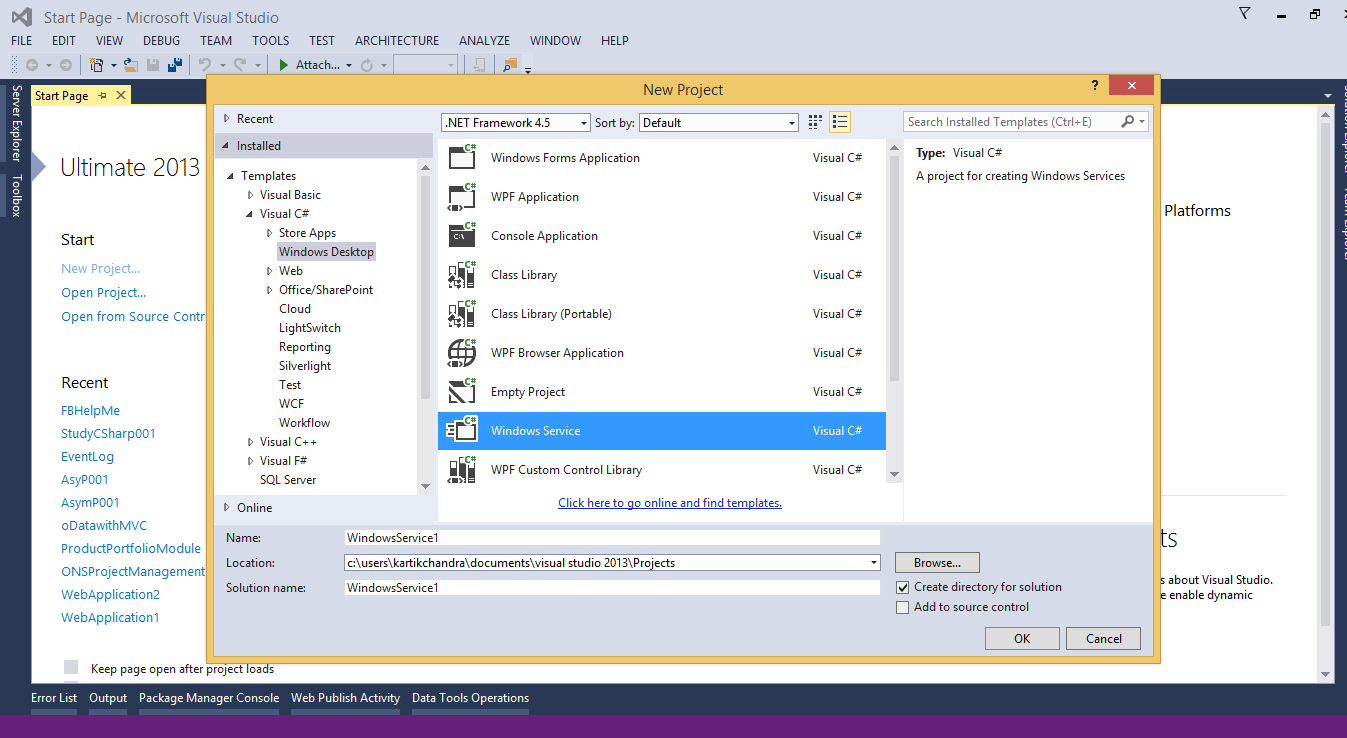Select the Windows Forms Application template icon
This screenshot has width=1347, height=738.
(462, 157)
